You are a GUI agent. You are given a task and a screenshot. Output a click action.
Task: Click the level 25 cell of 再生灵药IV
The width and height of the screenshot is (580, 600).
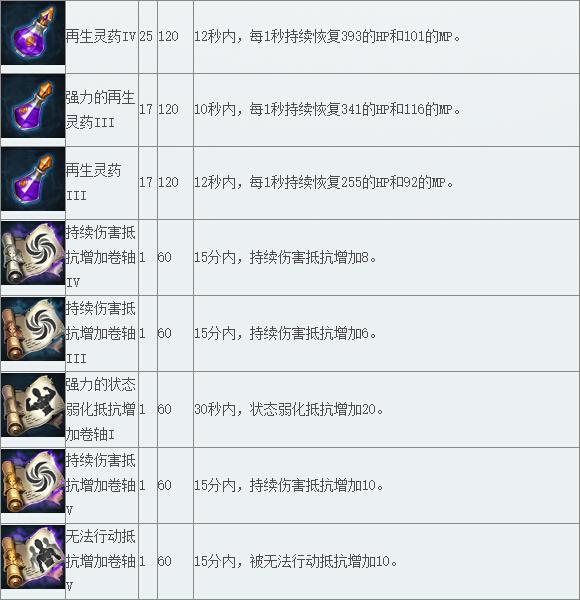pyautogui.click(x=146, y=37)
